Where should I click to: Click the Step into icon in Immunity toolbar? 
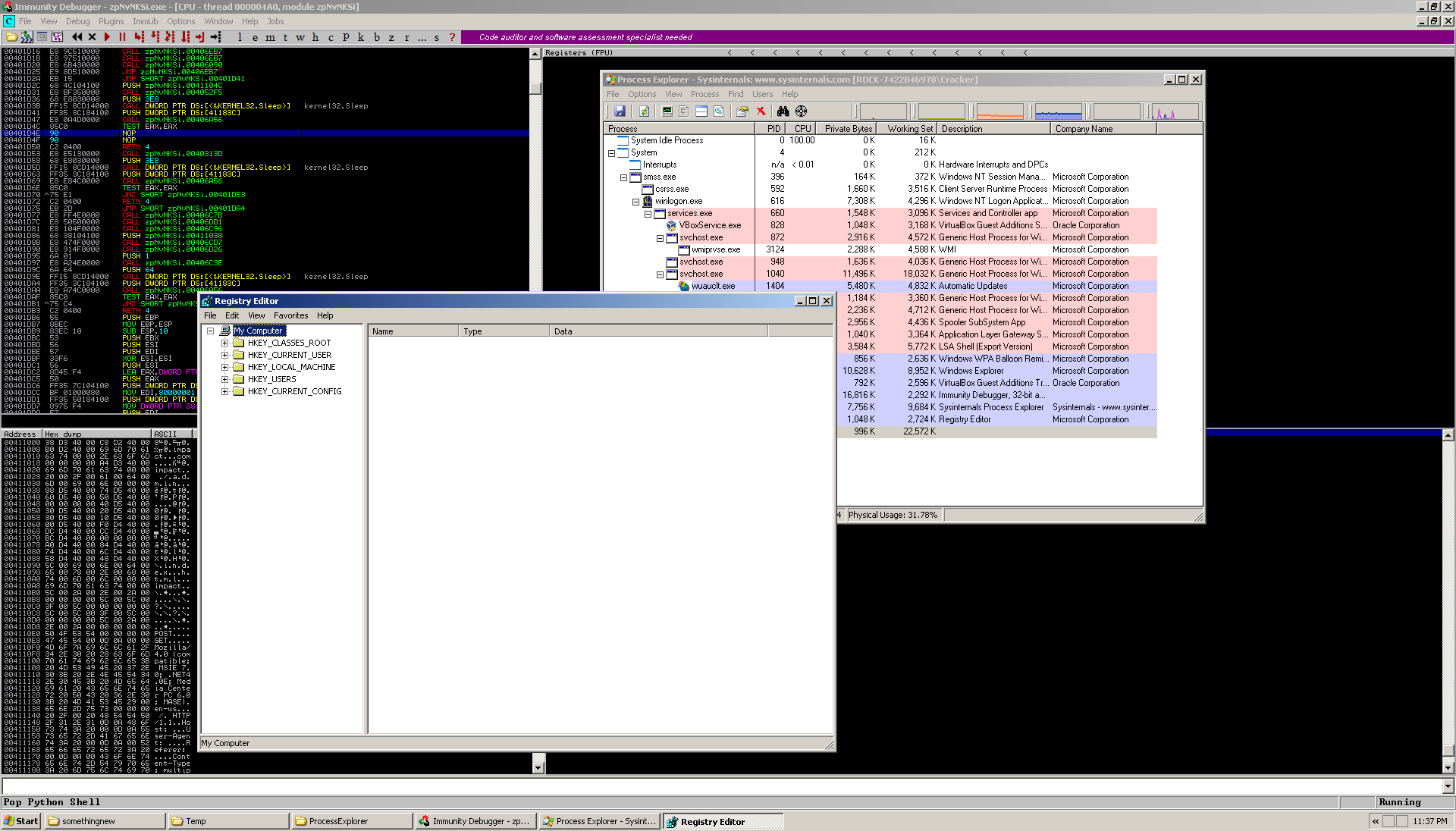[139, 36]
